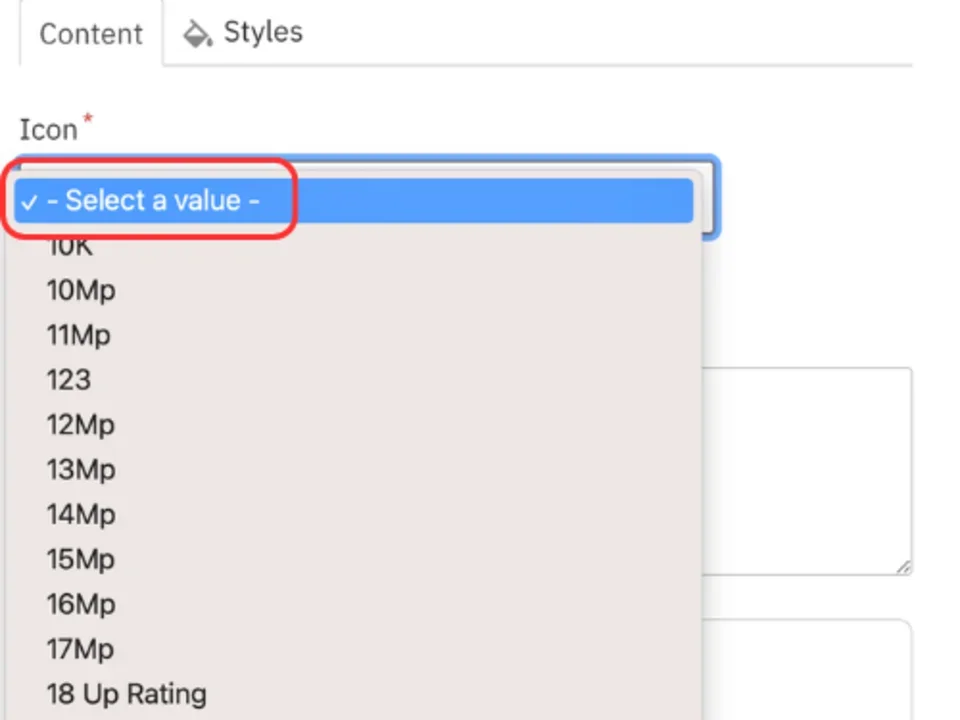Switch to the Content tab
Screen dimensions: 960x720
[91, 33]
